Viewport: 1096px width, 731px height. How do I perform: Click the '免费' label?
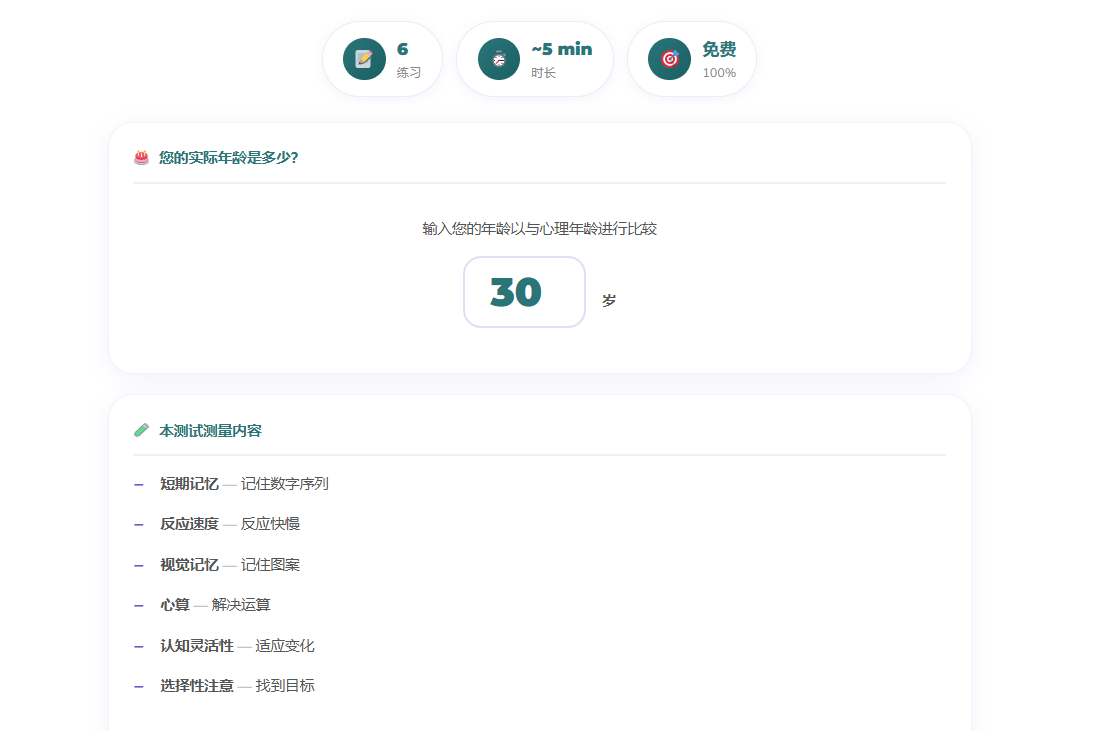[x=719, y=49]
